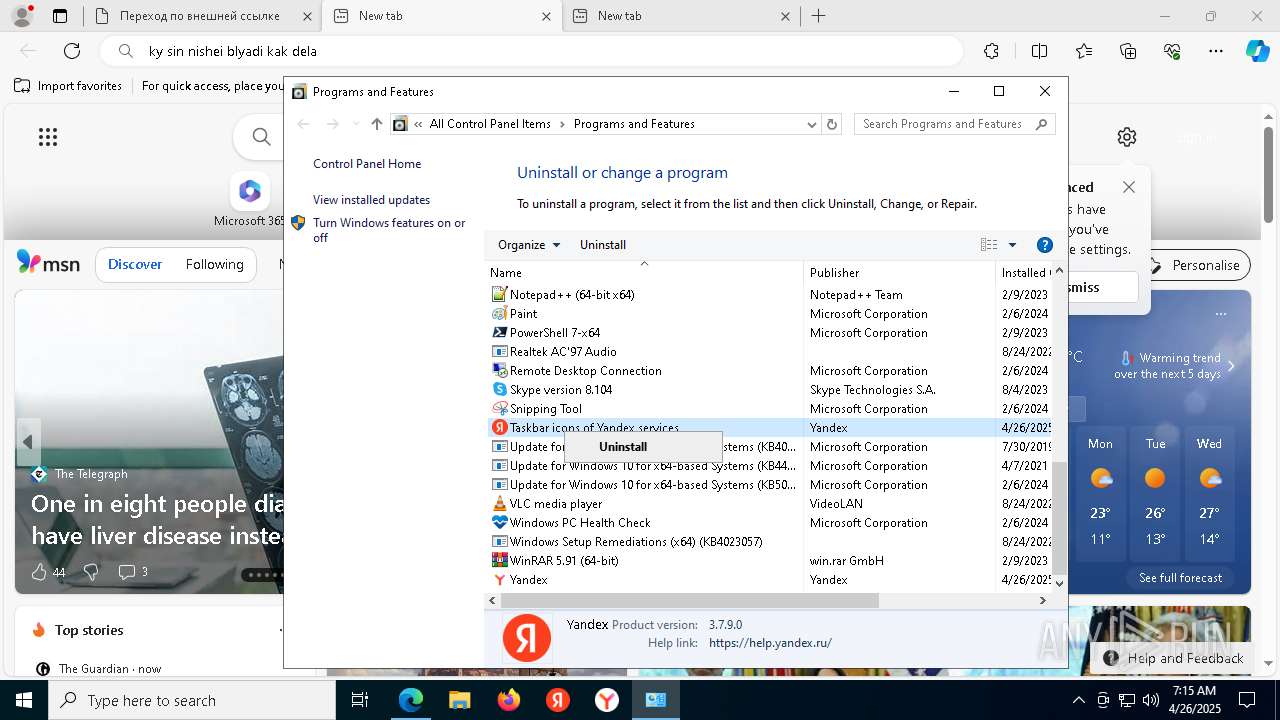Switch to the Переход по внешней ссылке tab
Screen dimensions: 1280x720
coord(202,16)
